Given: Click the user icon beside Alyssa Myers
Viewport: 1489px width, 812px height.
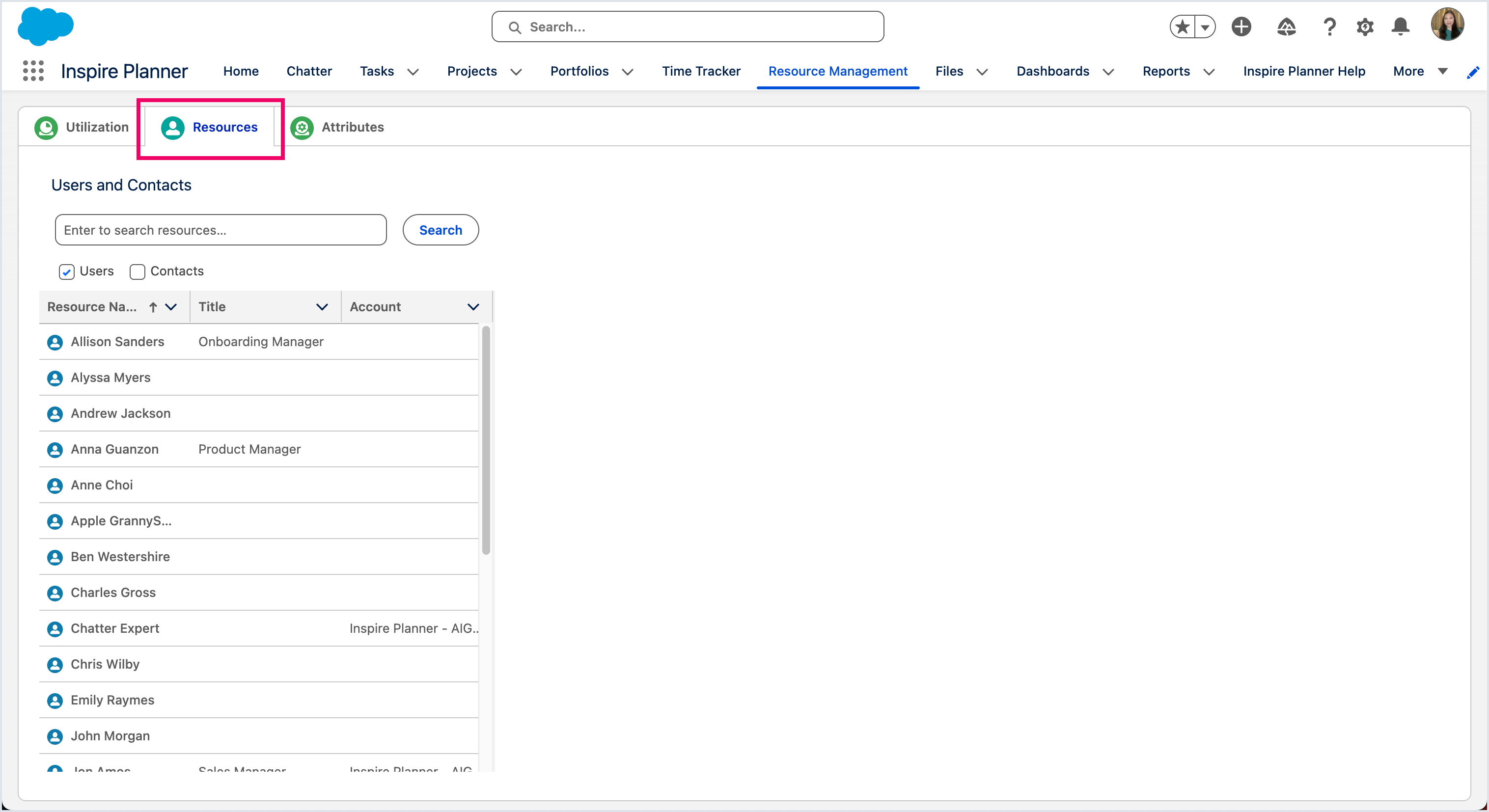Looking at the screenshot, I should pos(55,378).
